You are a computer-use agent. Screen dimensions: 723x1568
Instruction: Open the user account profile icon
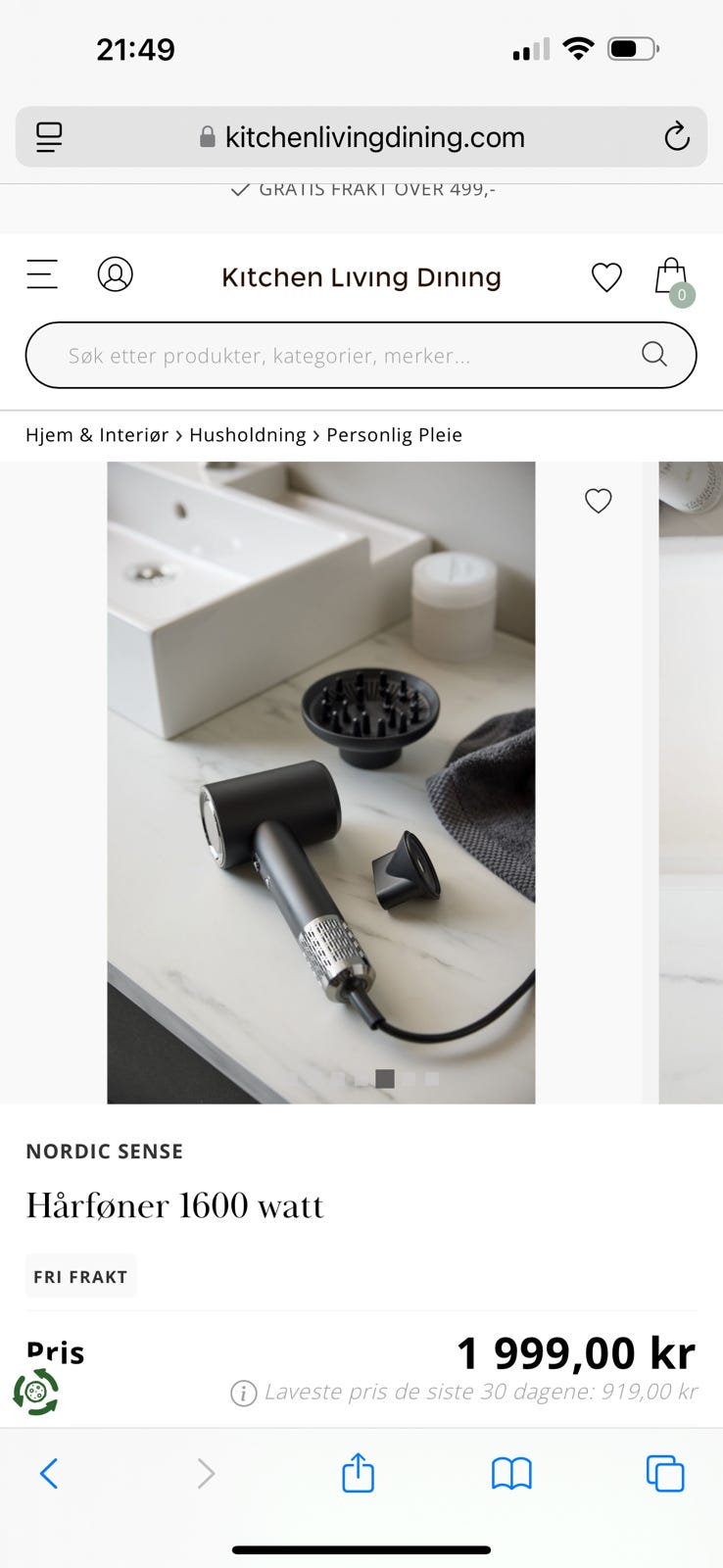tap(115, 274)
